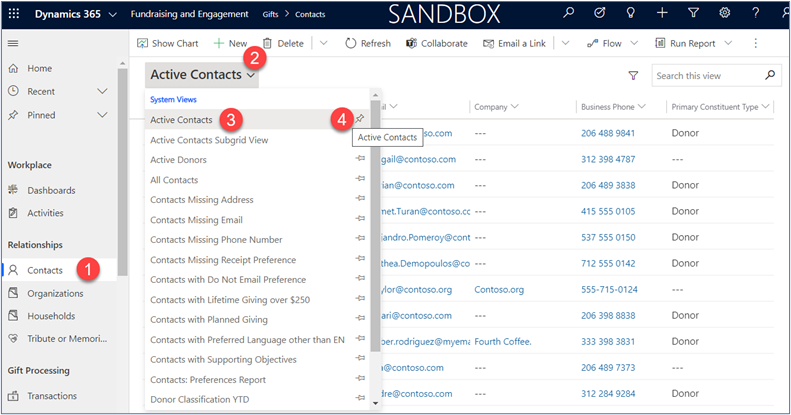The image size is (791, 415).
Task: Click the New contact button
Action: pyautogui.click(x=230, y=44)
